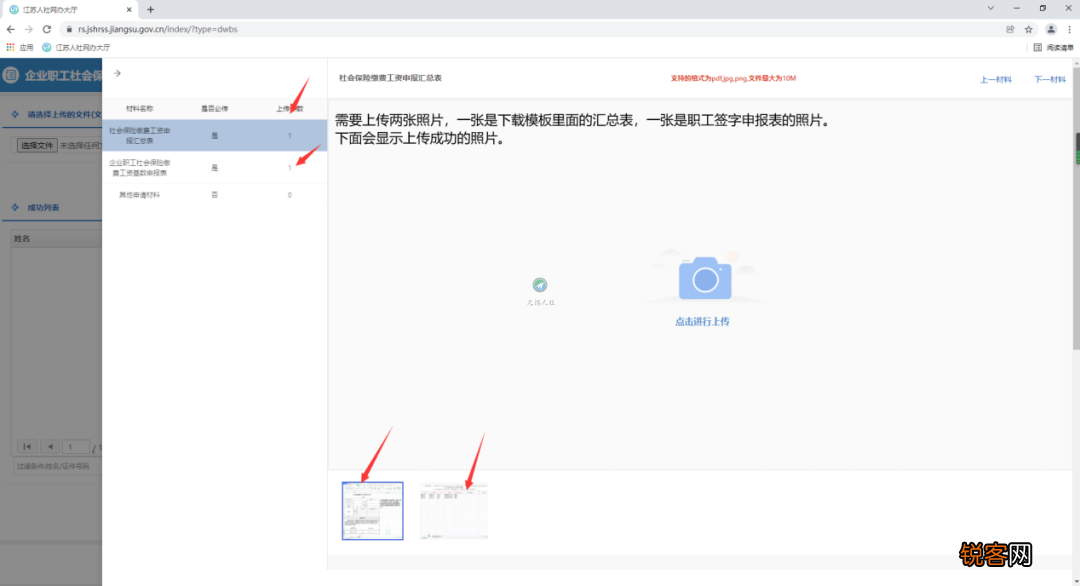The height and width of the screenshot is (586, 1080).
Task: Click the 上一材料 link
Action: [996, 77]
